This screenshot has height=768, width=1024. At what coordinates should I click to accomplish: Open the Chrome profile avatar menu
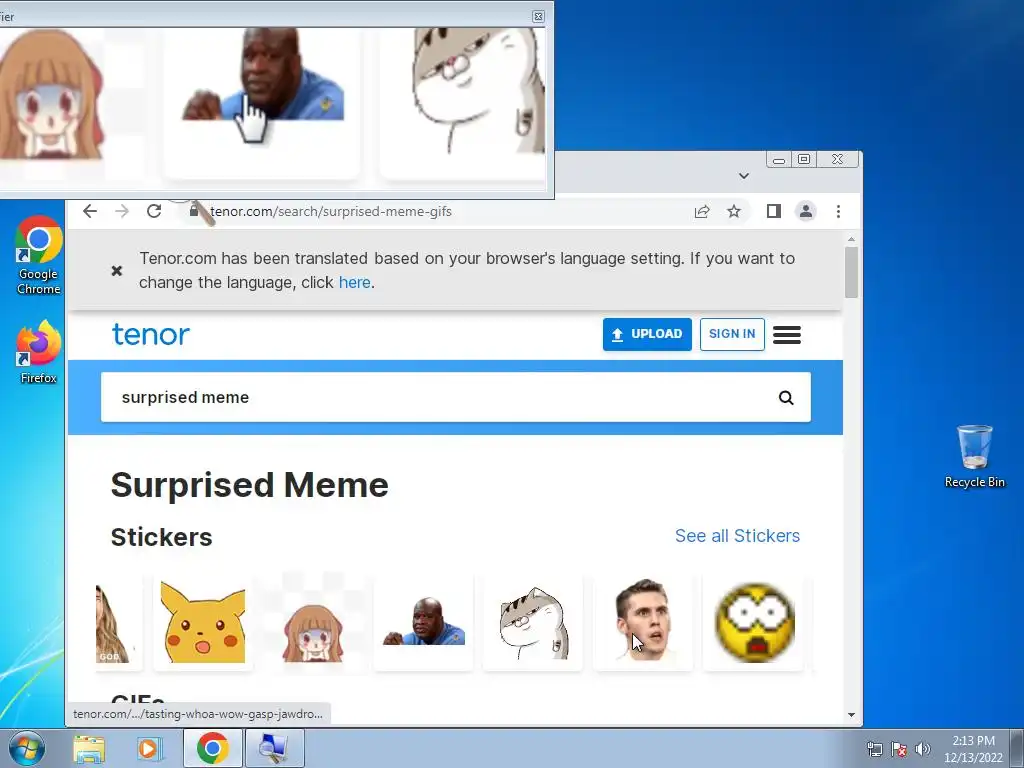tap(806, 211)
